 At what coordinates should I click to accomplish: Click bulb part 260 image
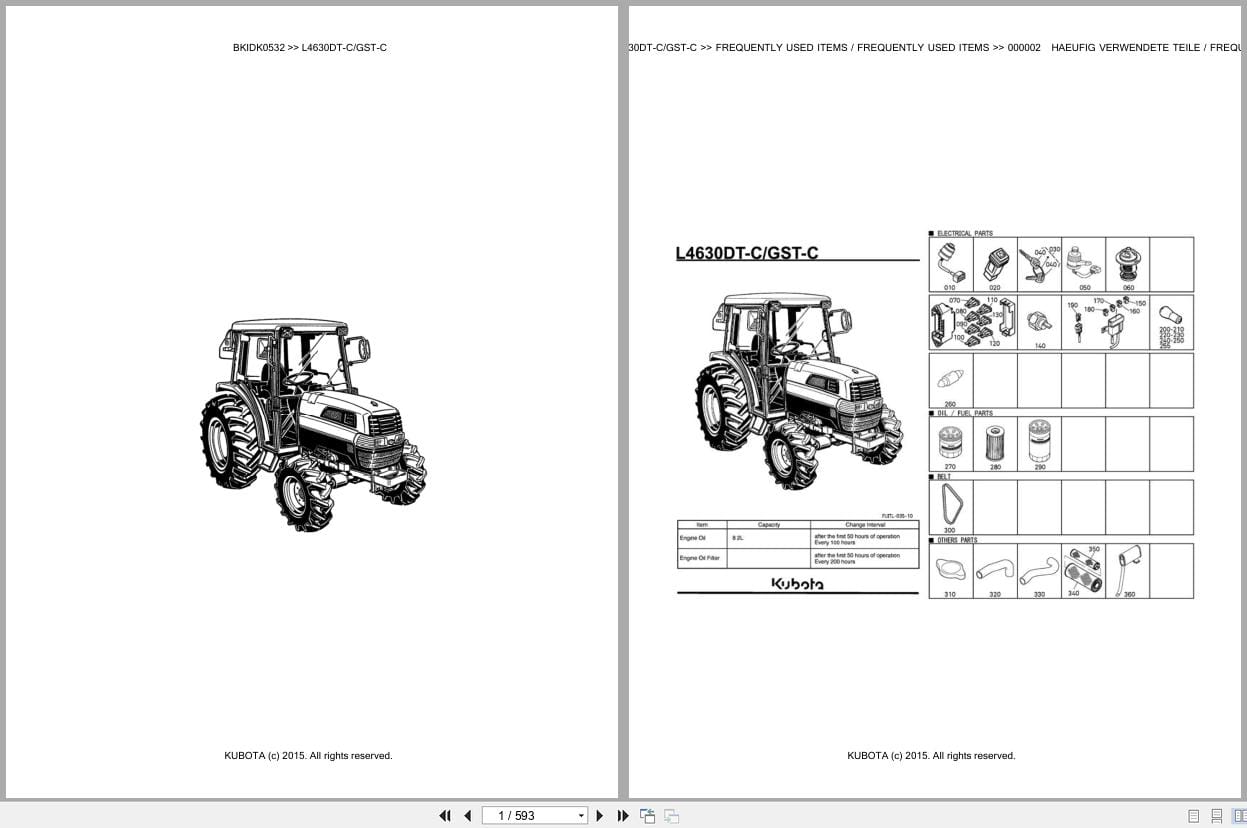pyautogui.click(x=950, y=380)
